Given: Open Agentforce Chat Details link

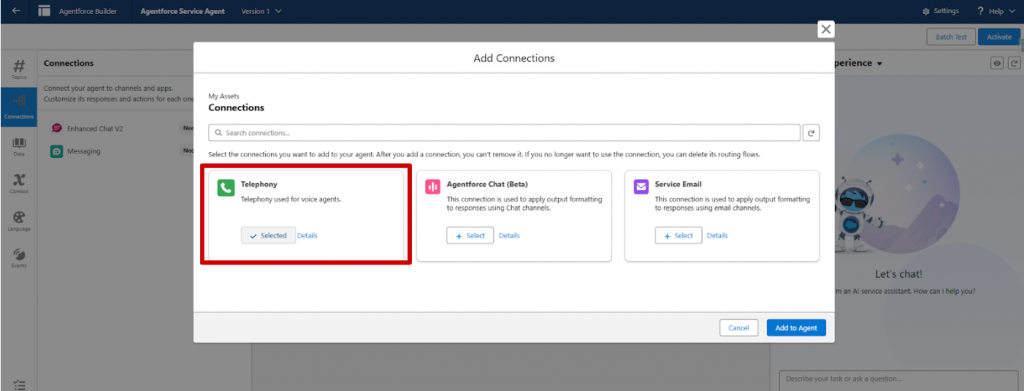Looking at the screenshot, I should [509, 236].
